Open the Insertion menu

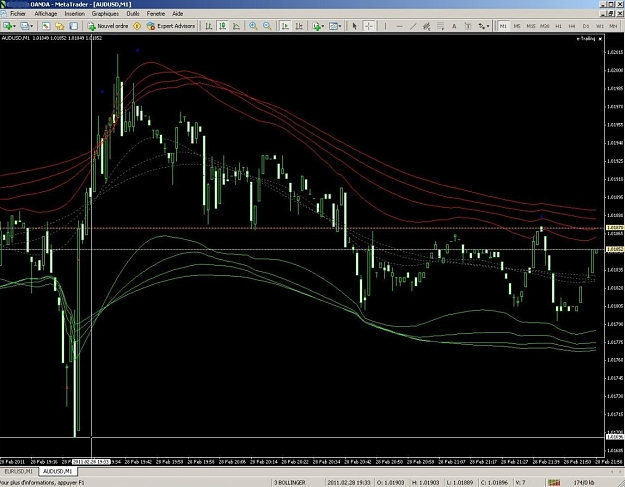click(75, 14)
